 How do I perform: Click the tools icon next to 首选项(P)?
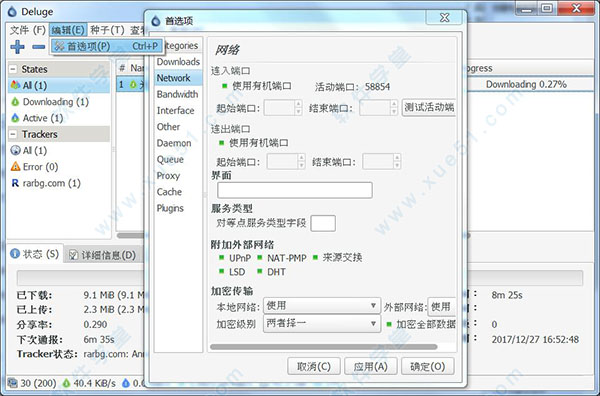[59, 46]
